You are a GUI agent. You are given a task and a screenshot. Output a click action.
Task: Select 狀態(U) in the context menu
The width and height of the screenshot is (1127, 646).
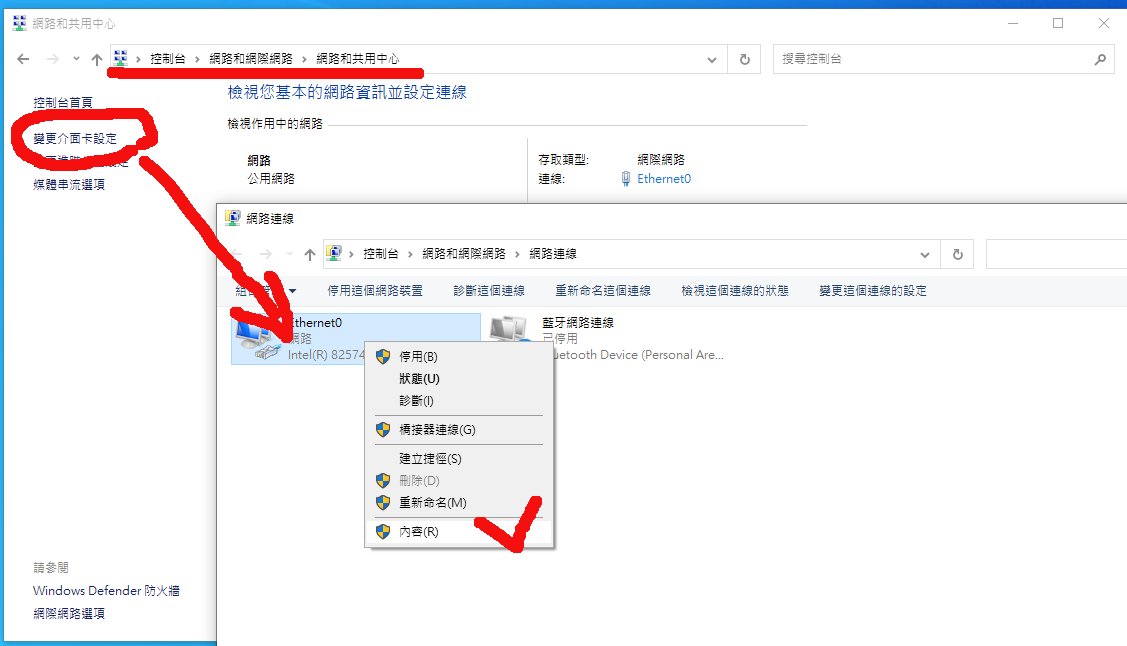[x=419, y=379]
